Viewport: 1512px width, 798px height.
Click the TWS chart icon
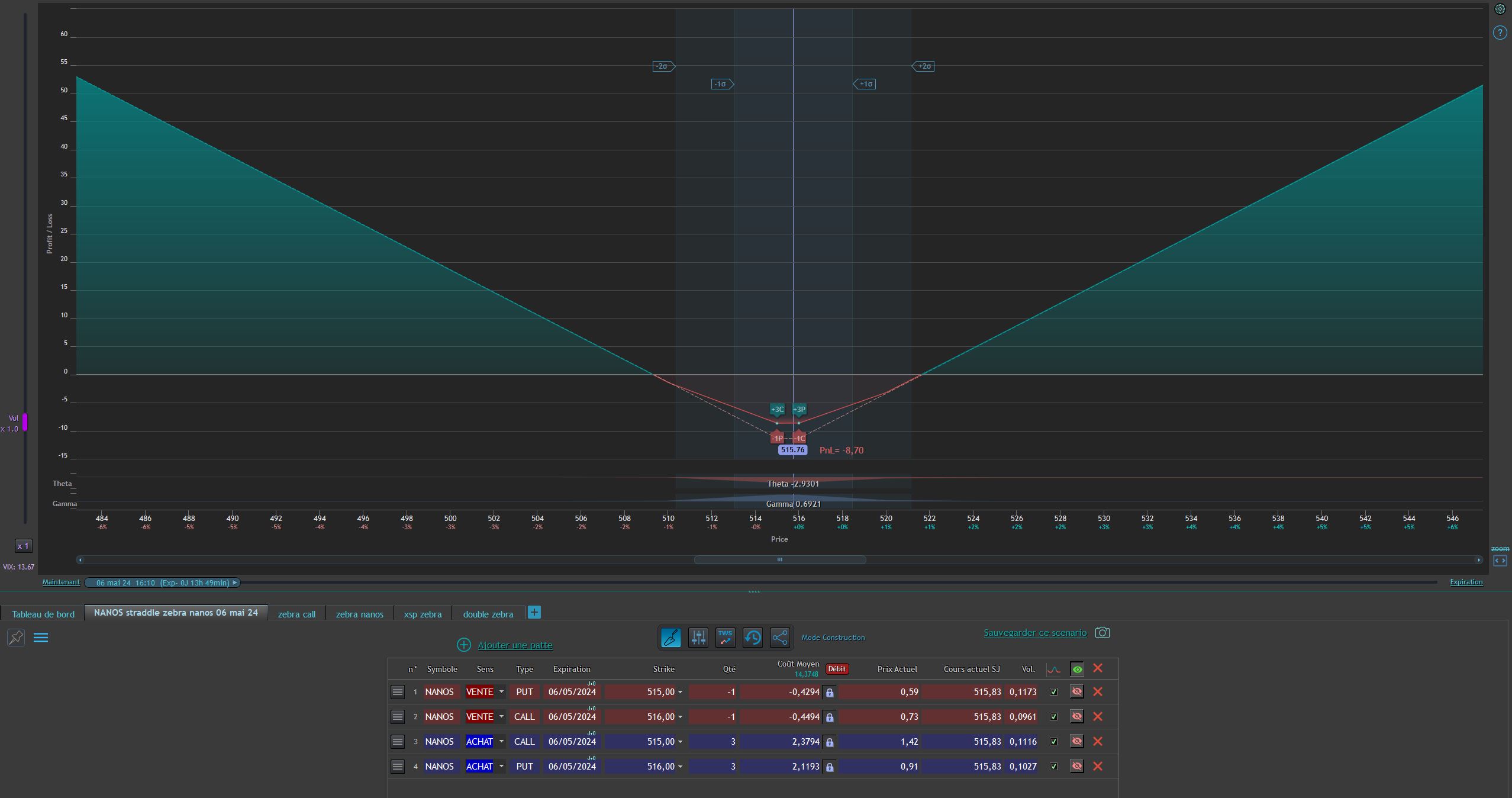pyautogui.click(x=725, y=638)
